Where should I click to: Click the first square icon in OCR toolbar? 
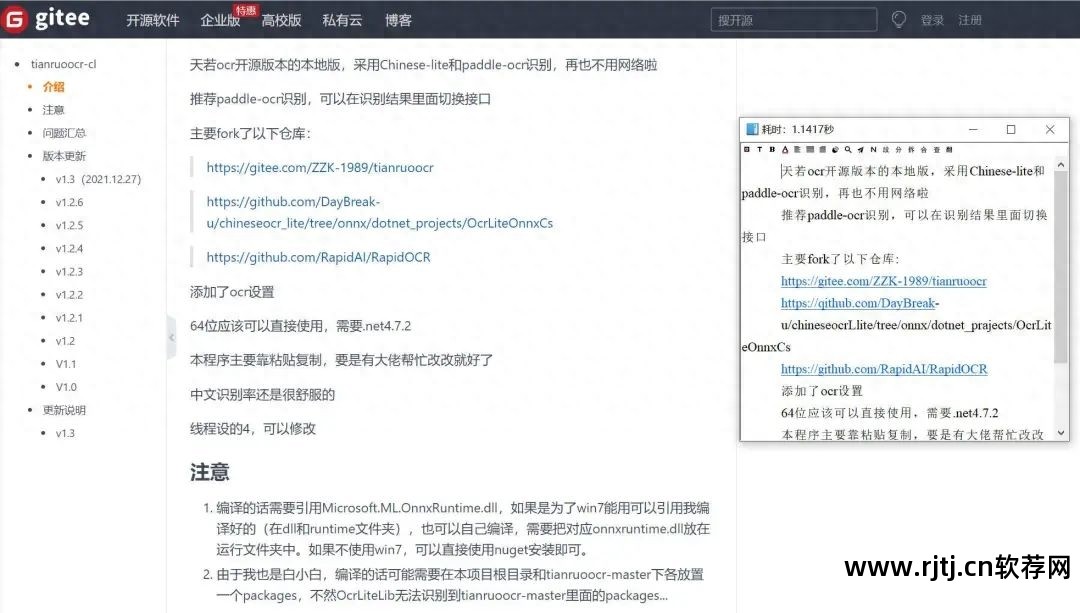click(x=747, y=149)
